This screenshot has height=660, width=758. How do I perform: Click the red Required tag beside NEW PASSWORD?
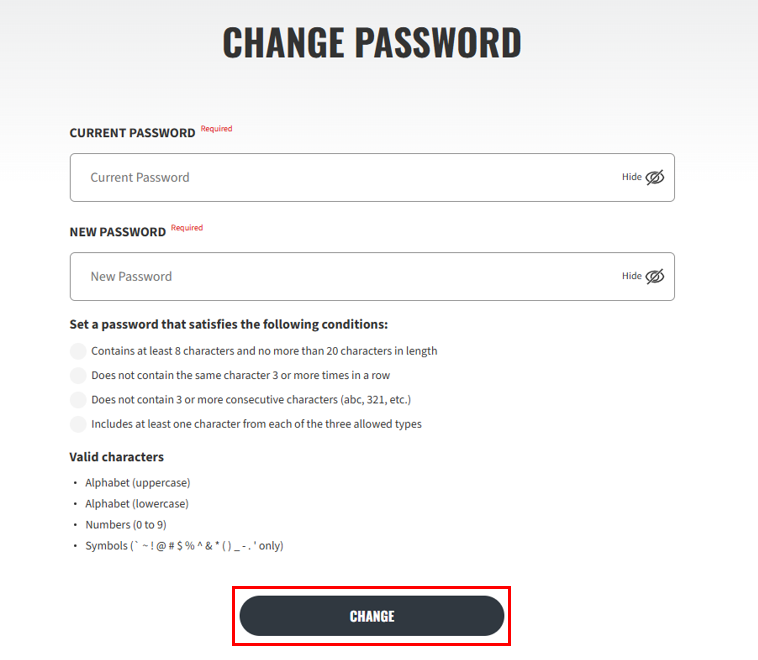pos(187,228)
